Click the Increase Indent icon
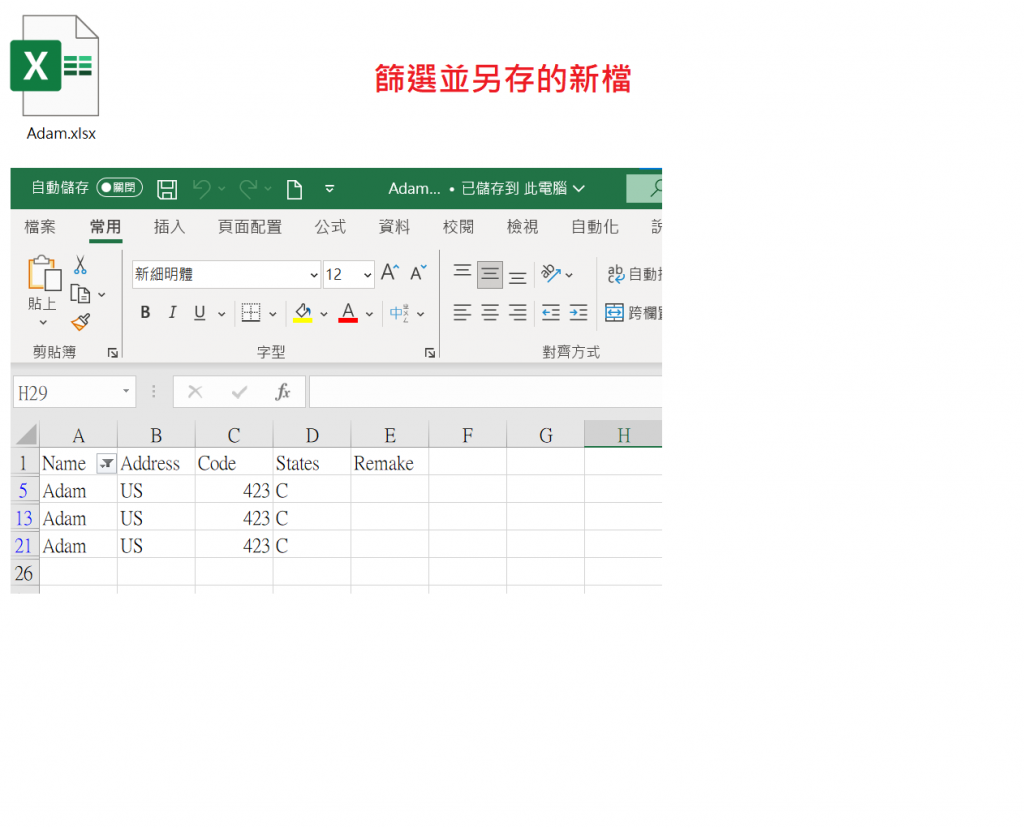This screenshot has width=1024, height=828. [578, 313]
